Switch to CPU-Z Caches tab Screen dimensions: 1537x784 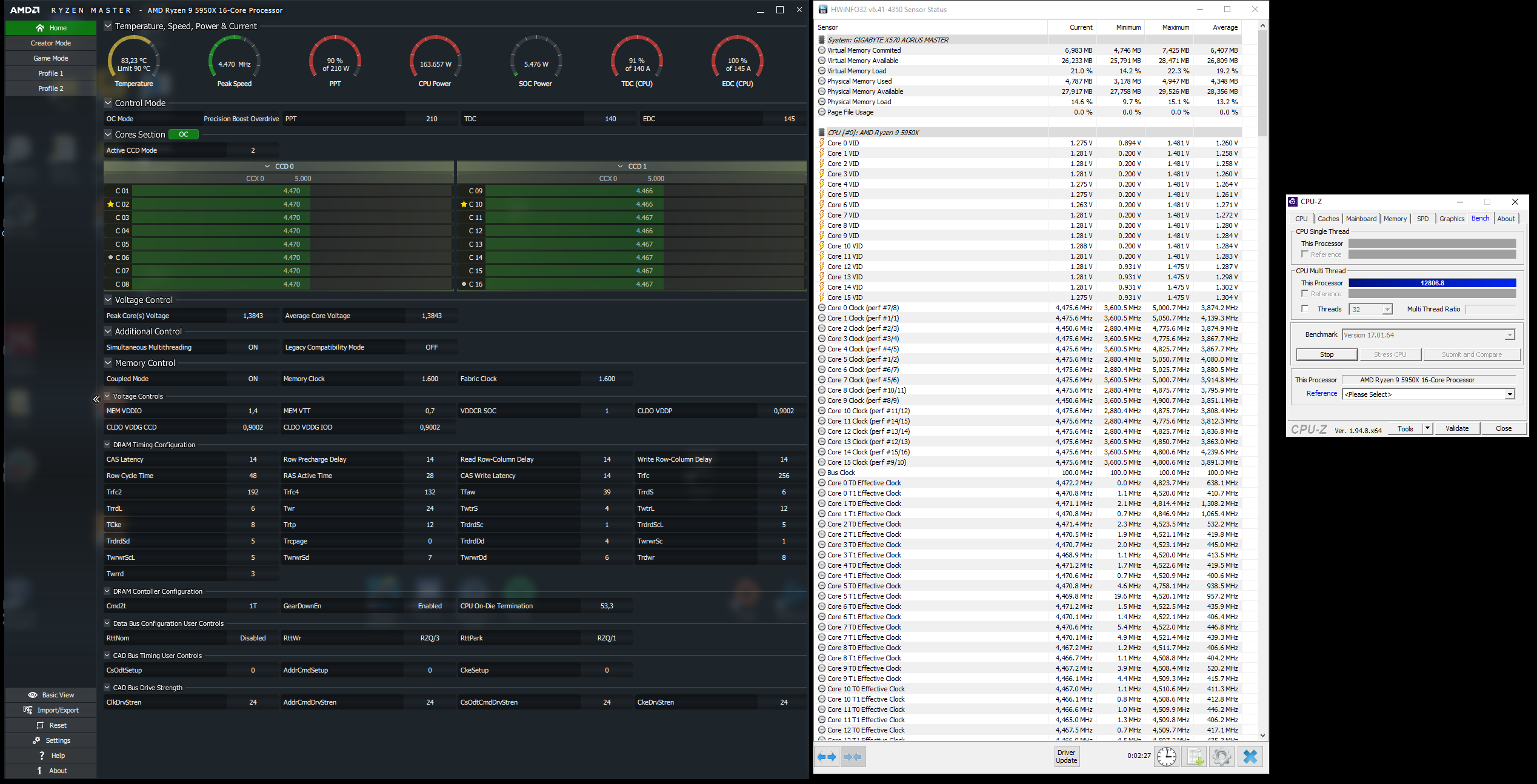[1328, 219]
